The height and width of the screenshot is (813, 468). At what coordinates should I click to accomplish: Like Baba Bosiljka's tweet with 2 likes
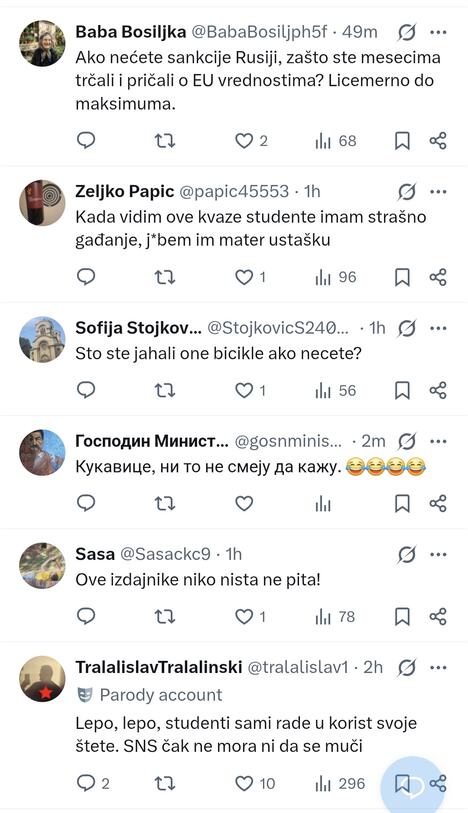251,141
